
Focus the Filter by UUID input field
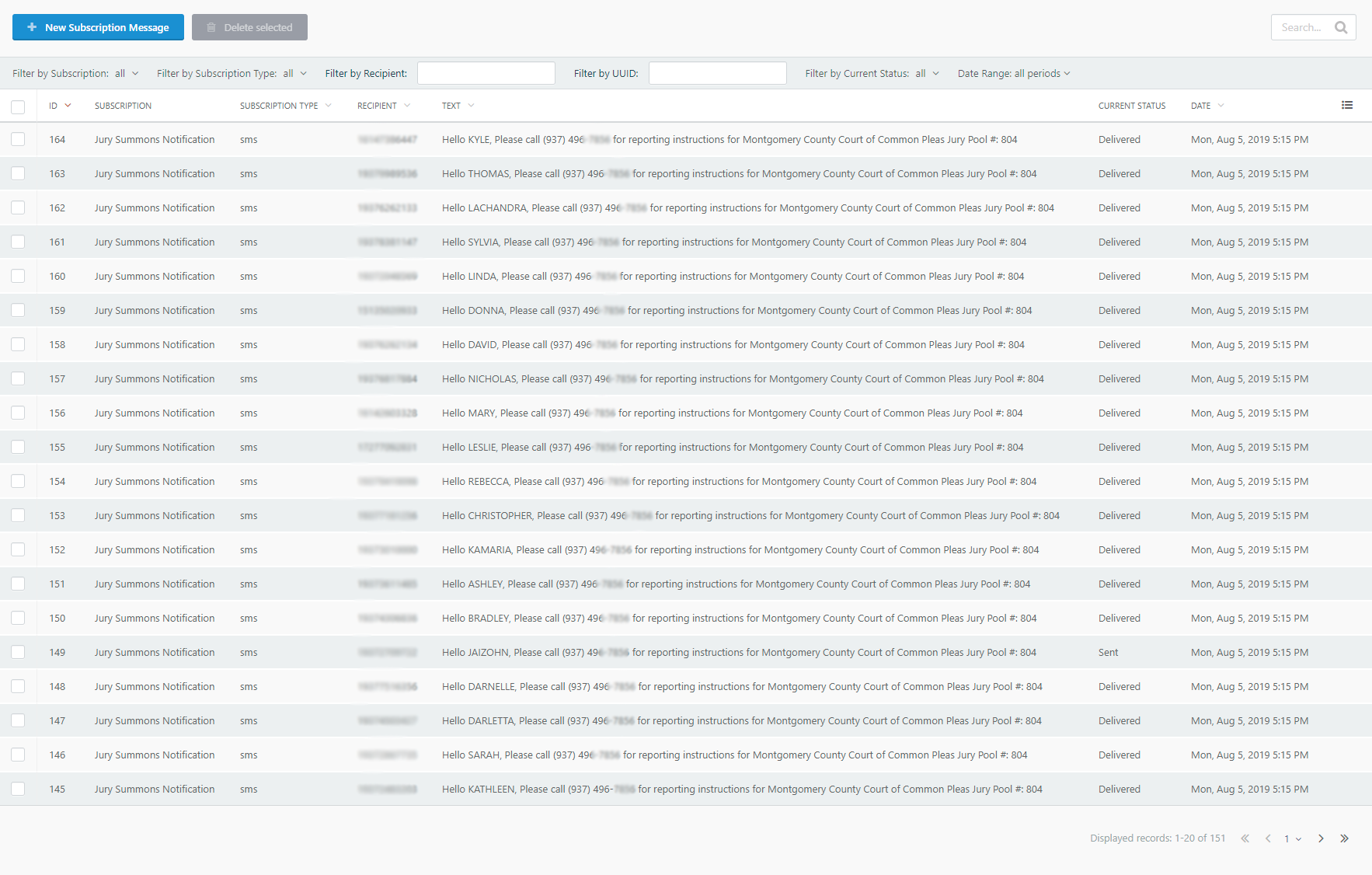click(x=717, y=74)
